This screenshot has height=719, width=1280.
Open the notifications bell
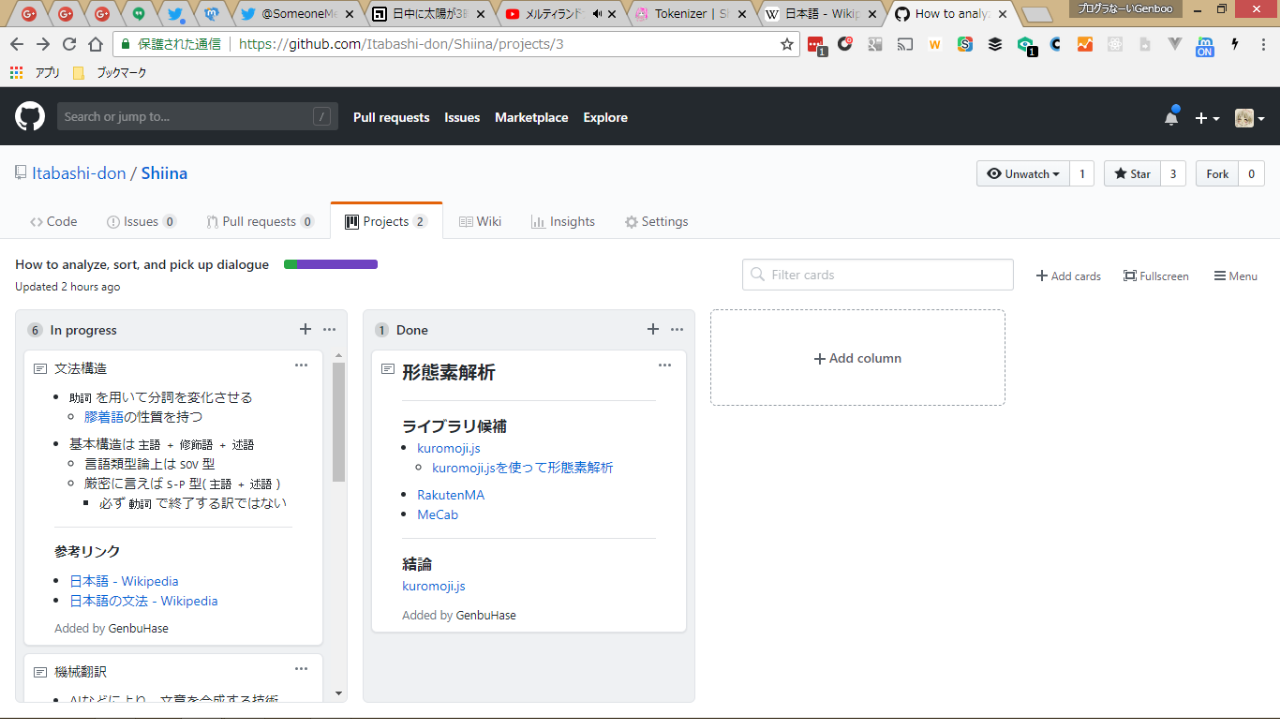(1171, 118)
